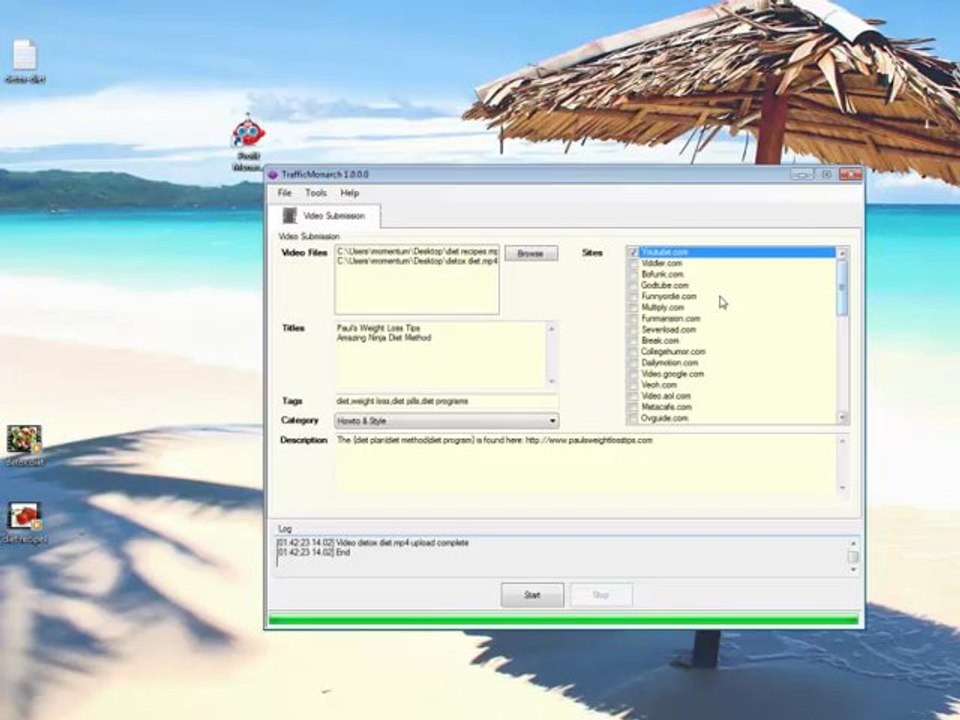Check the Video.aol.com checkbox
960x720 pixels.
[632, 396]
